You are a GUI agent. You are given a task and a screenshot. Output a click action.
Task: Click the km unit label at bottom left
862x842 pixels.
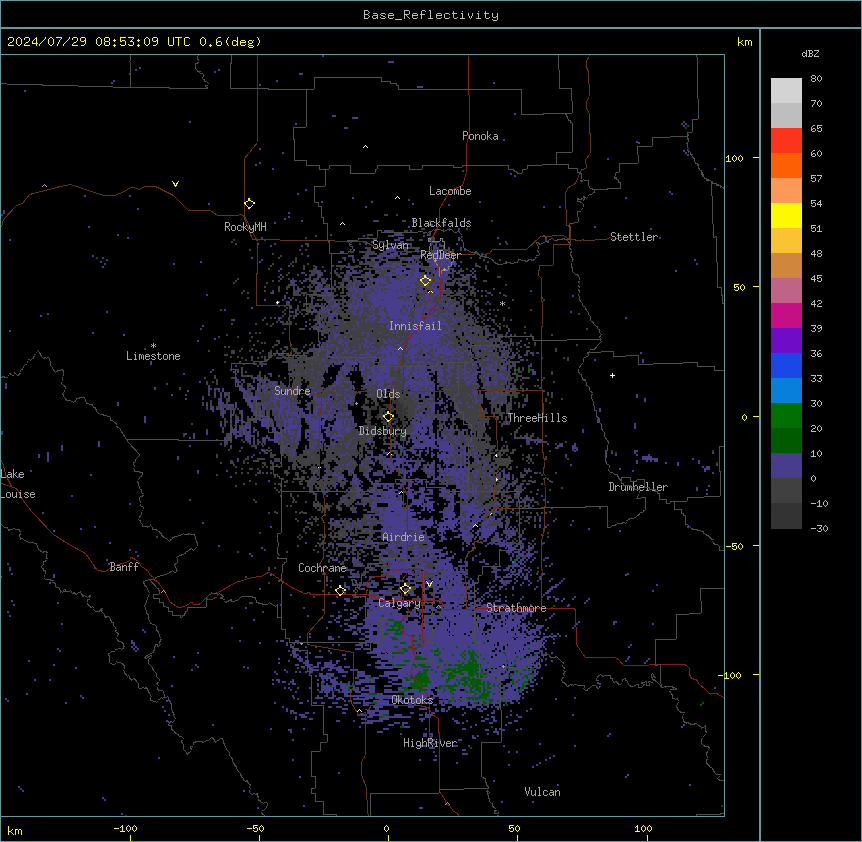click(x=15, y=830)
